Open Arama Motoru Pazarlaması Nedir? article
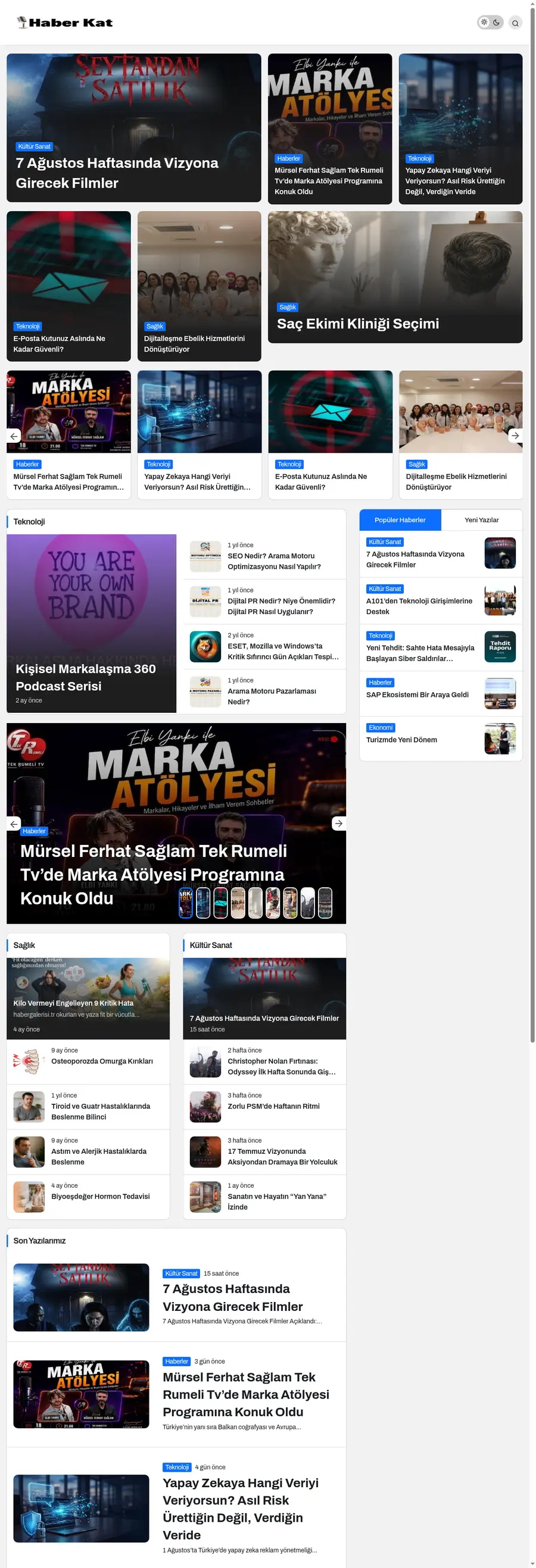This screenshot has width=536, height=1568. click(272, 696)
